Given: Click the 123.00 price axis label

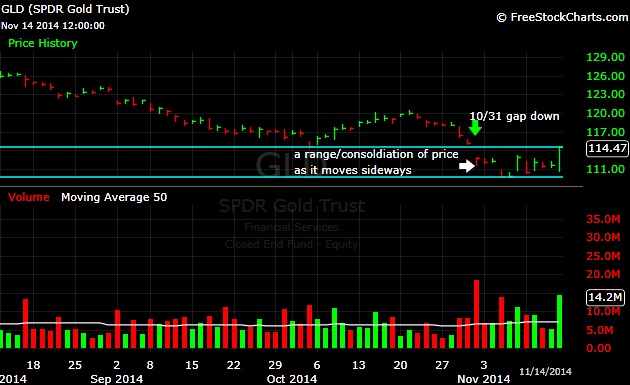Looking at the screenshot, I should pos(605,94).
